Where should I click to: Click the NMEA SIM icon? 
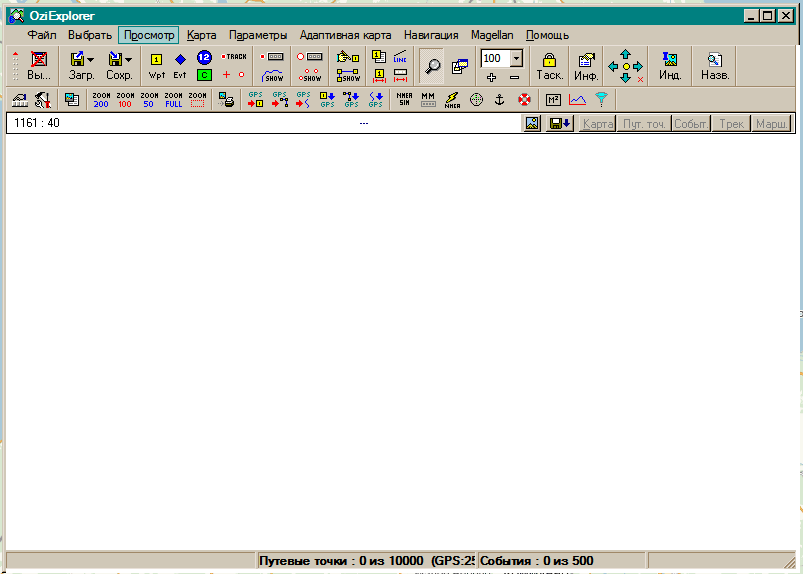coord(404,100)
